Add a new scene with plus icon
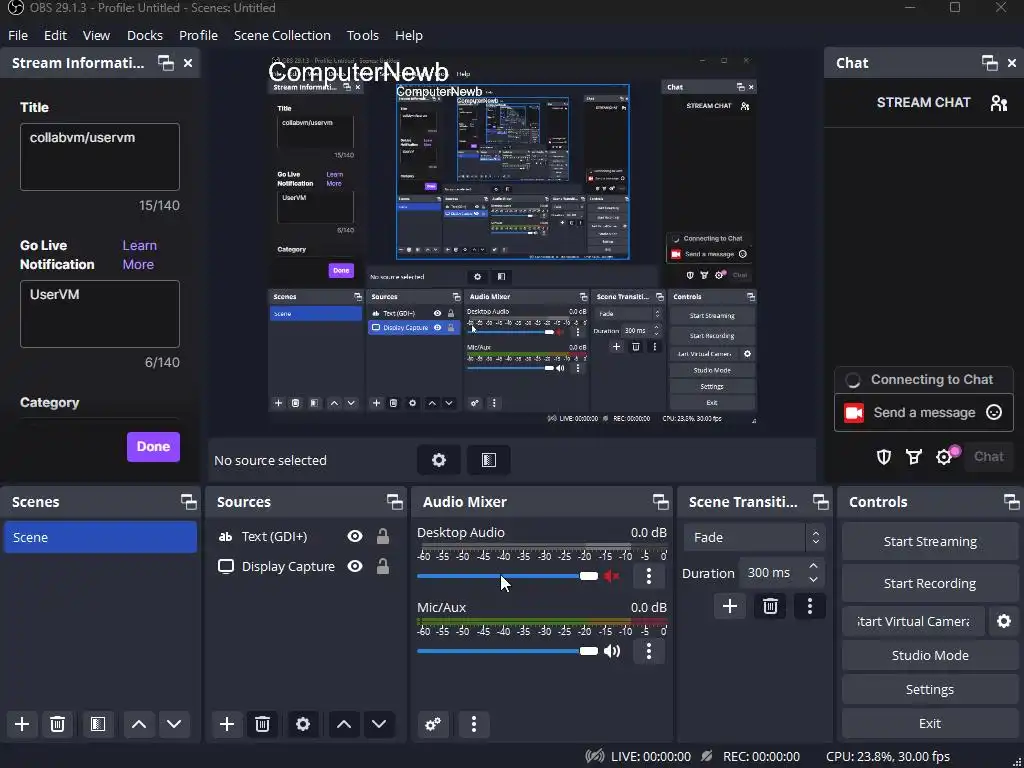This screenshot has width=1024, height=768. click(x=22, y=724)
